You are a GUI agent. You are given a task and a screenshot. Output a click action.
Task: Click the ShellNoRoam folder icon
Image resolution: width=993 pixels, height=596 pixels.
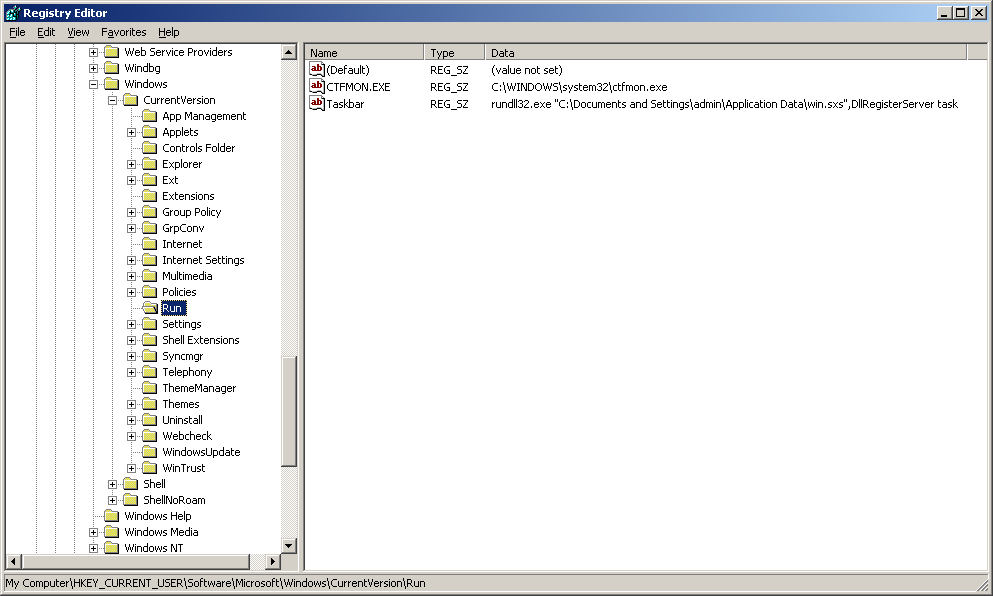[130, 500]
